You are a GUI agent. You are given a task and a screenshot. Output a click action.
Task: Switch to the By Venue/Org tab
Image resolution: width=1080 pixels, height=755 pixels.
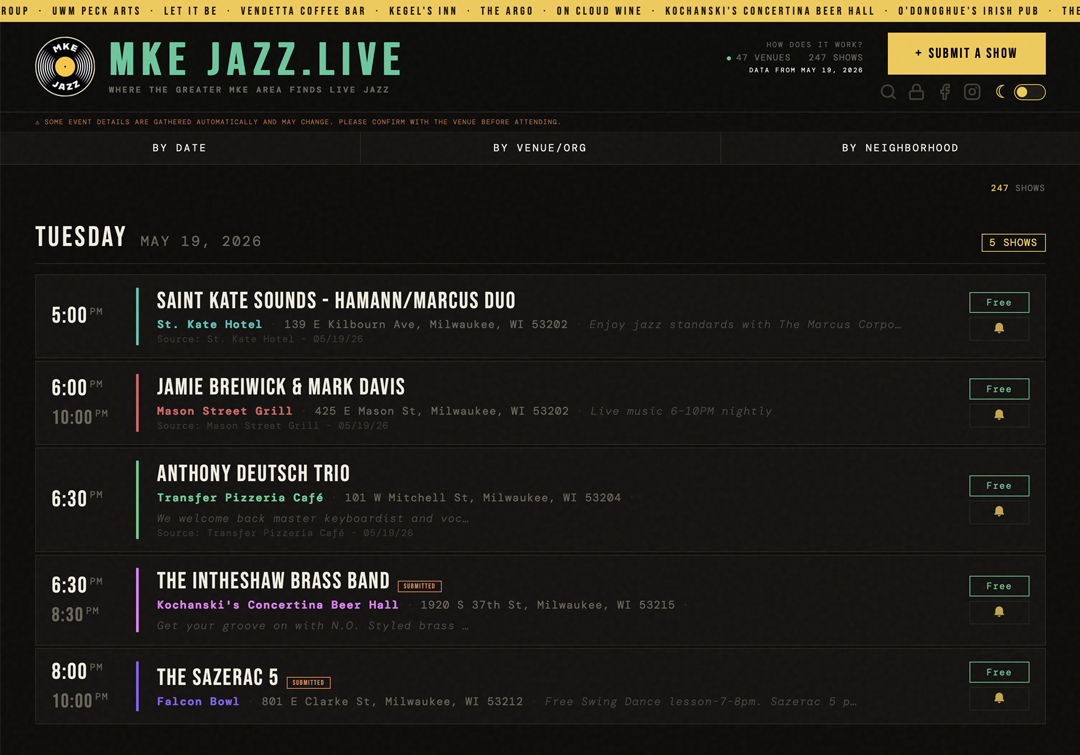[x=540, y=148]
